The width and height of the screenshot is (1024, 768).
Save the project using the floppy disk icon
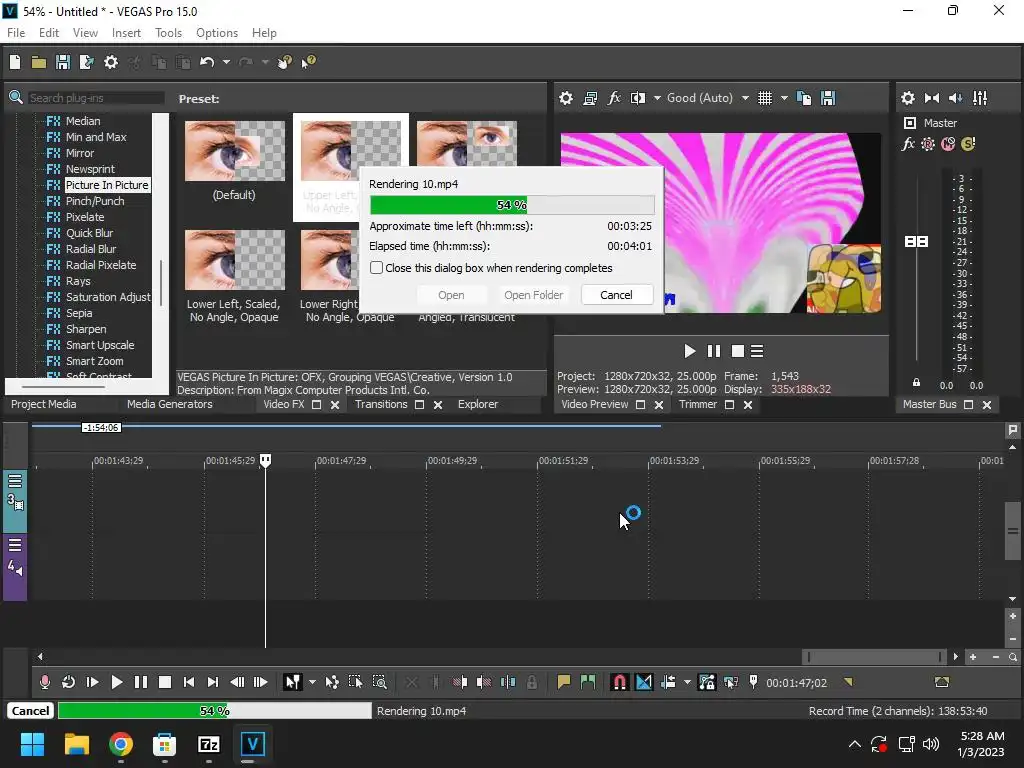[x=63, y=62]
